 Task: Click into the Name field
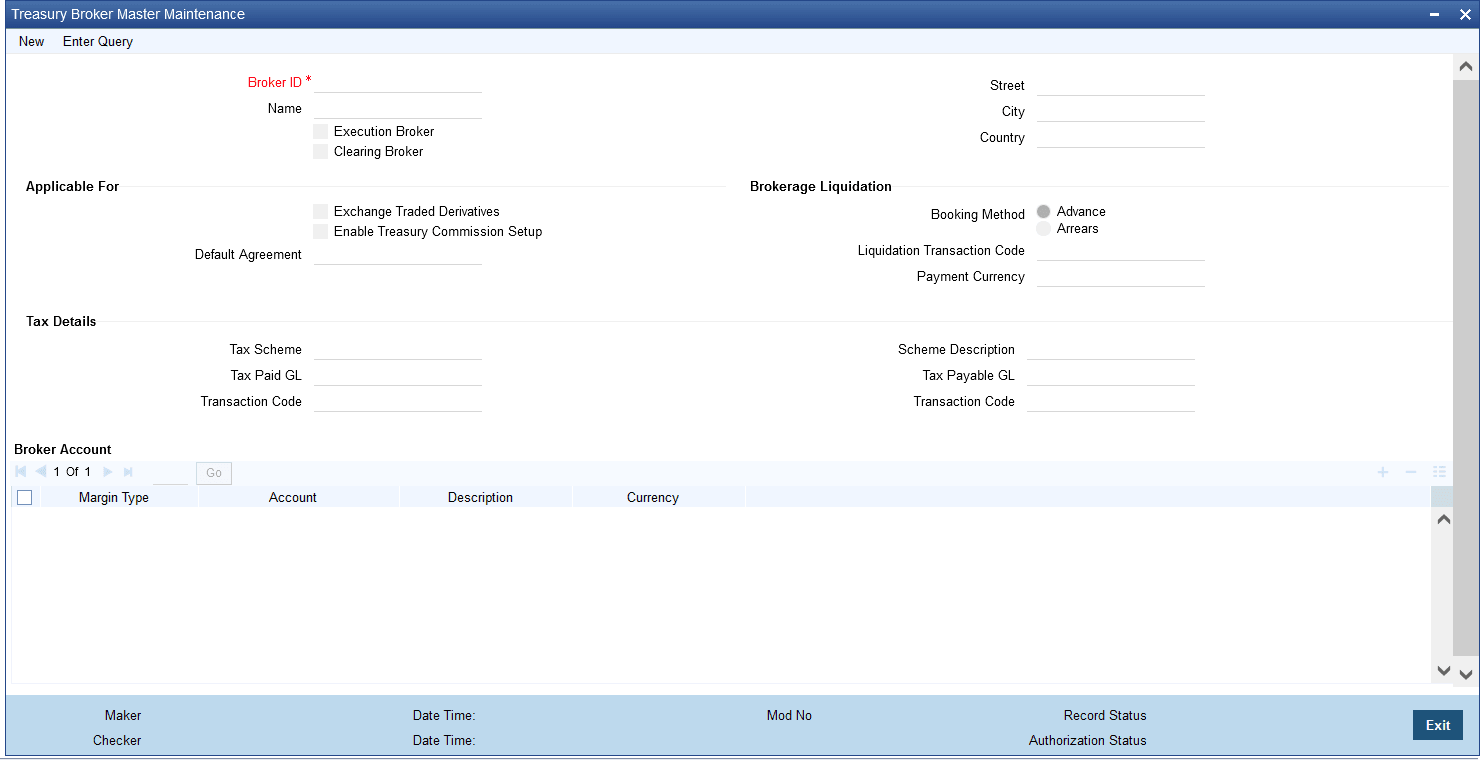click(398, 108)
